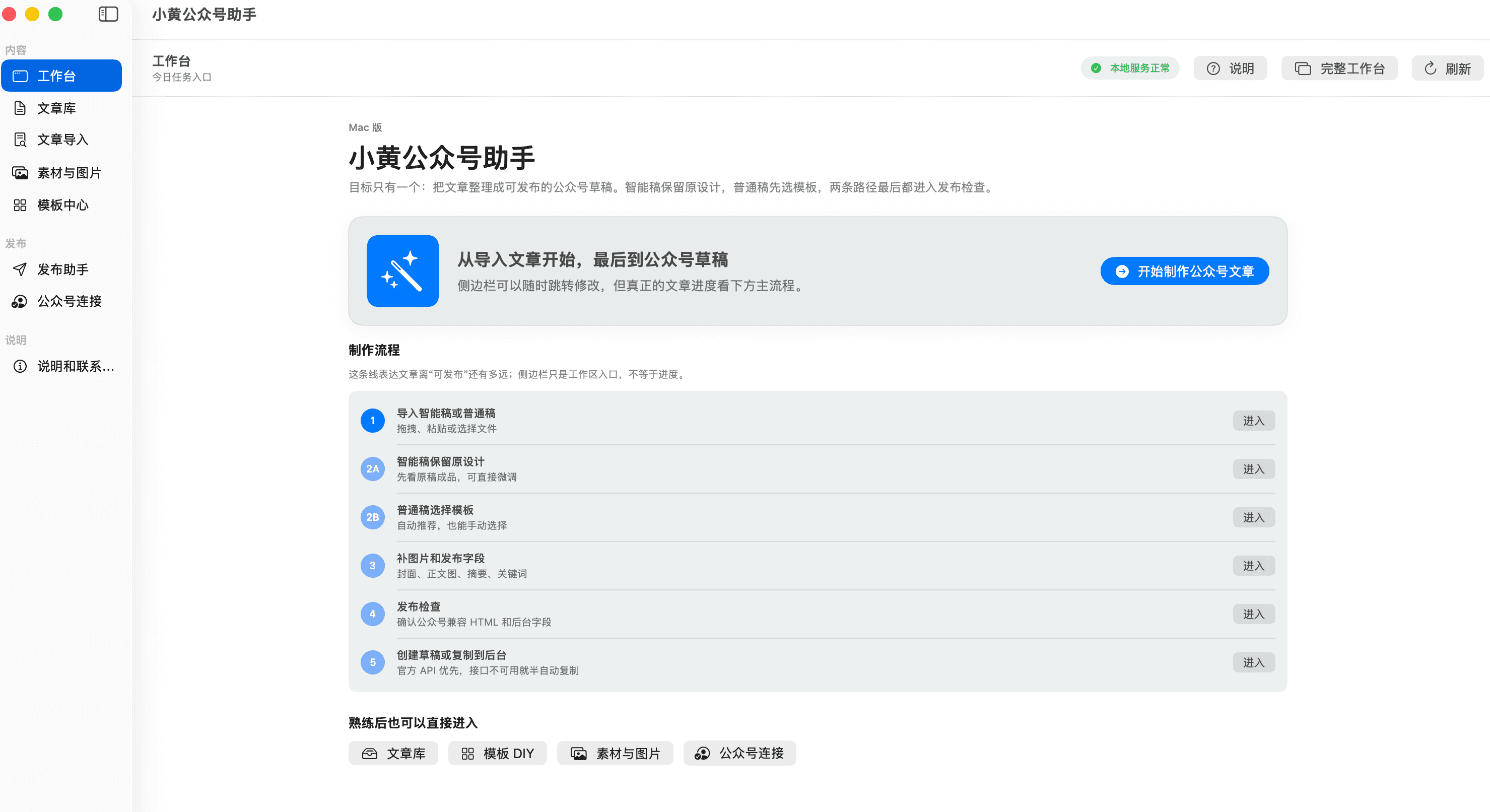Click the circular arrow refresh icon
This screenshot has width=1490, height=812.
point(1431,68)
